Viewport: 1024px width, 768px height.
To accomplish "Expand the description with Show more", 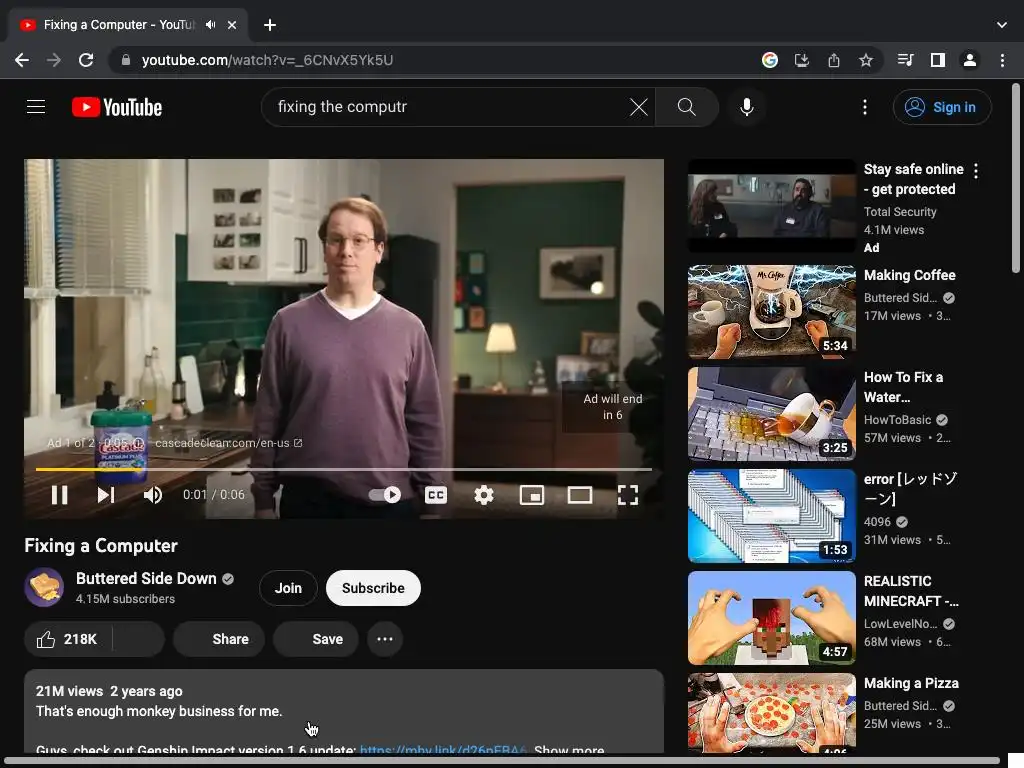I will tap(569, 750).
